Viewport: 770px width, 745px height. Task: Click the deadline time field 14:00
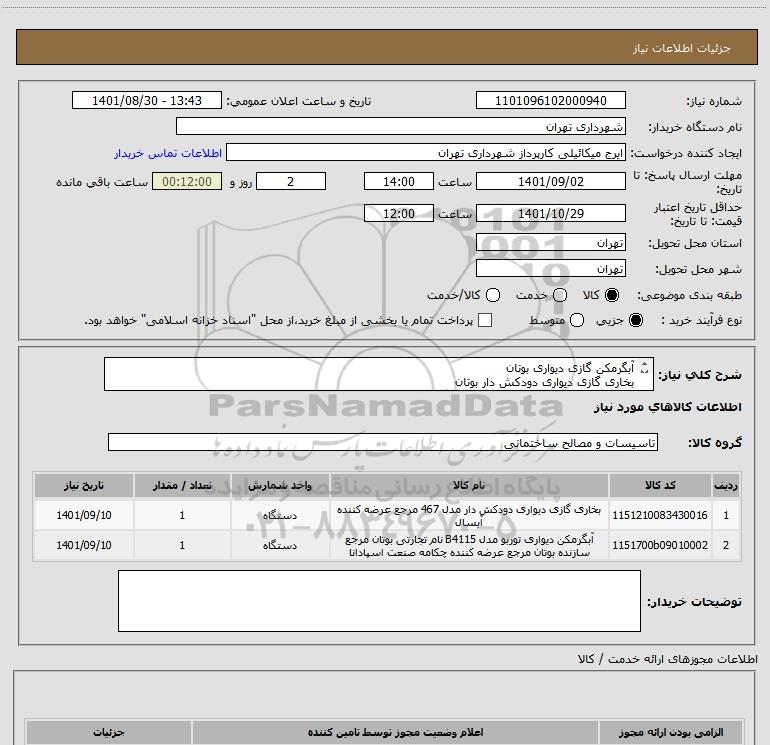click(399, 181)
